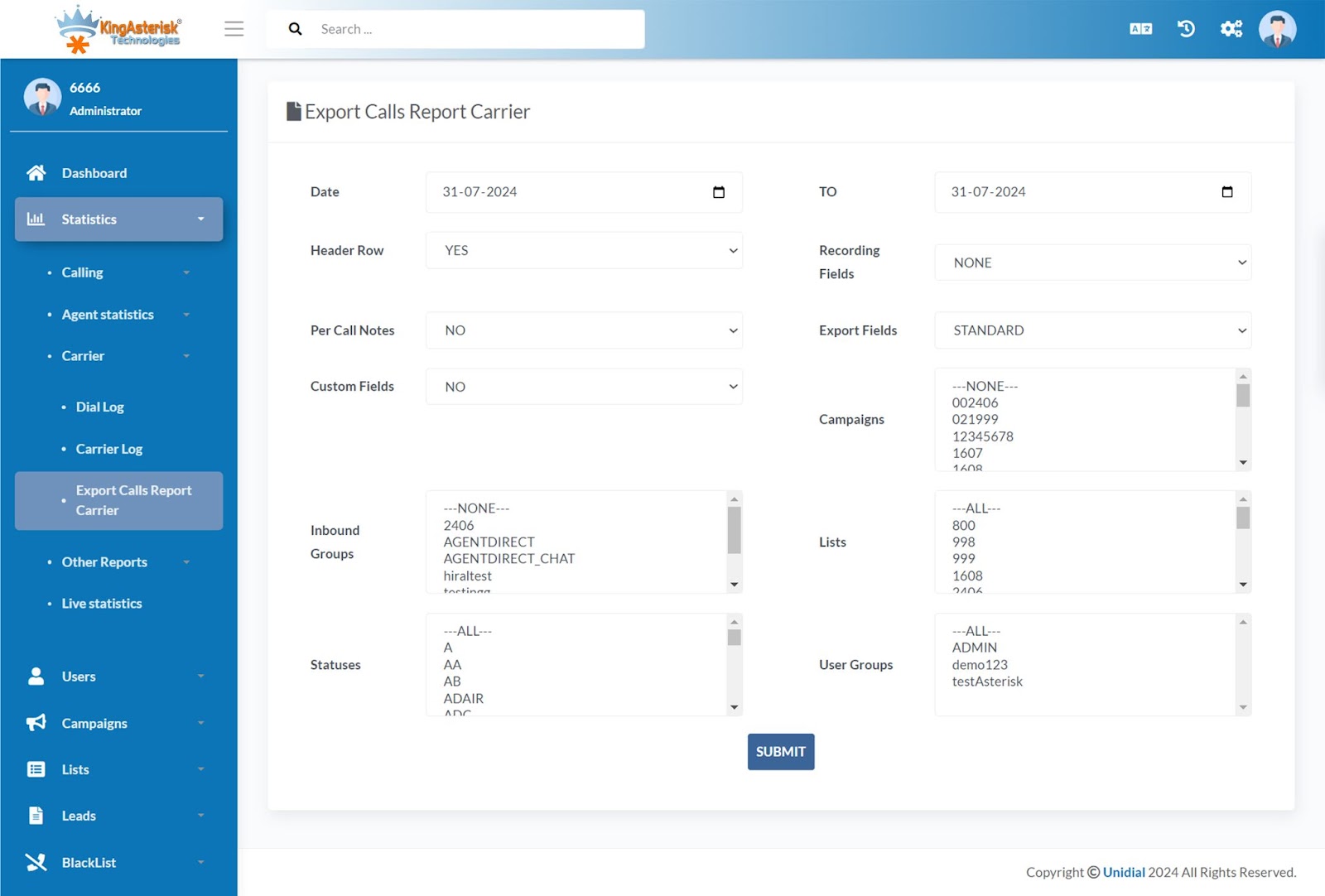This screenshot has width=1325, height=896.
Task: Collapse the Statistics menu
Action: pos(118,219)
